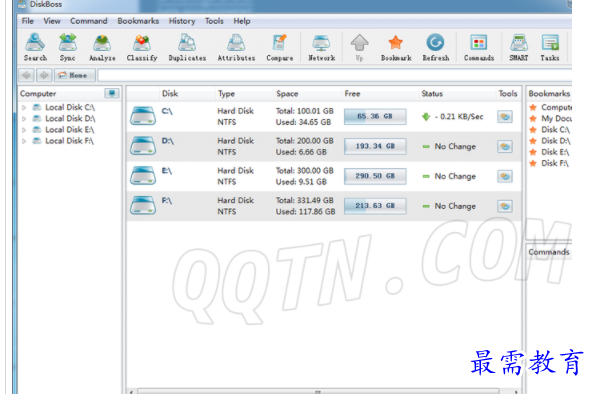Select Local Disk F:\ in tree
Image resolution: width=592 pixels, height=394 pixels.
pyautogui.click(x=70, y=141)
